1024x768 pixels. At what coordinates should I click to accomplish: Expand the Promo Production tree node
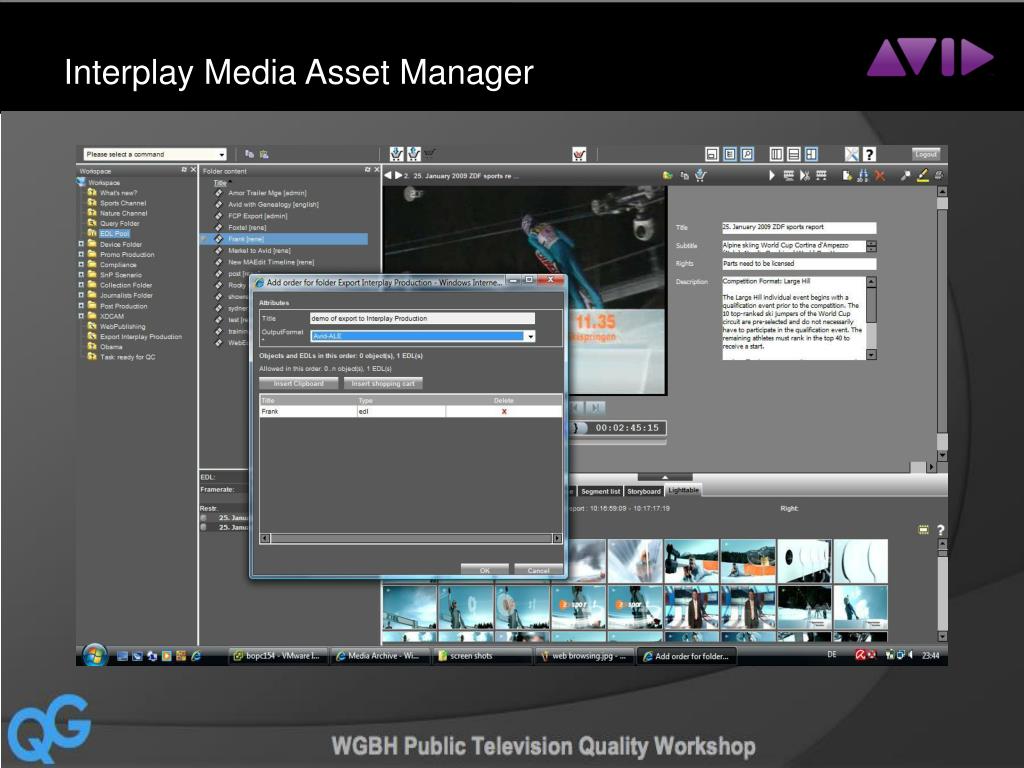pyautogui.click(x=81, y=255)
